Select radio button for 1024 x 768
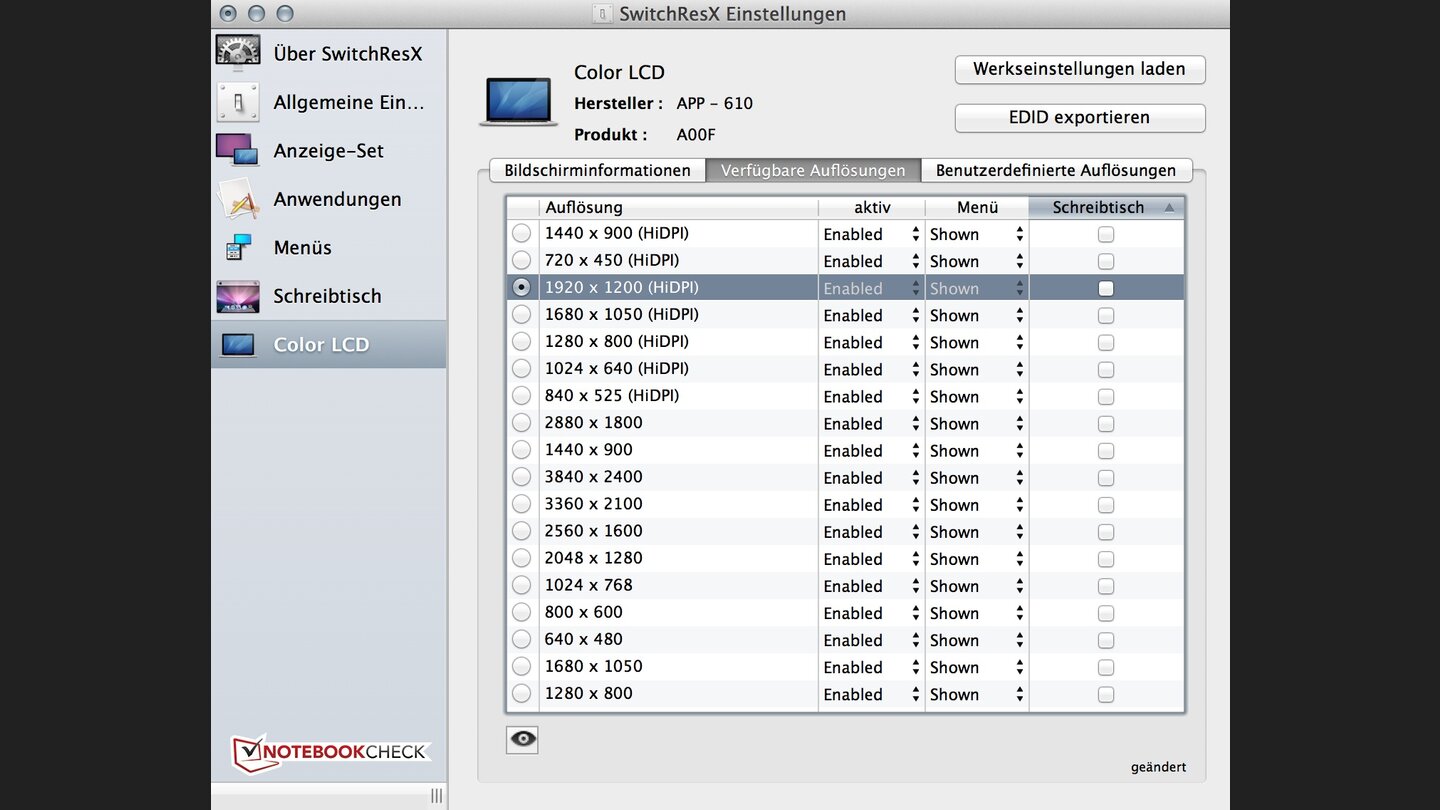Image resolution: width=1440 pixels, height=810 pixels. [521, 584]
